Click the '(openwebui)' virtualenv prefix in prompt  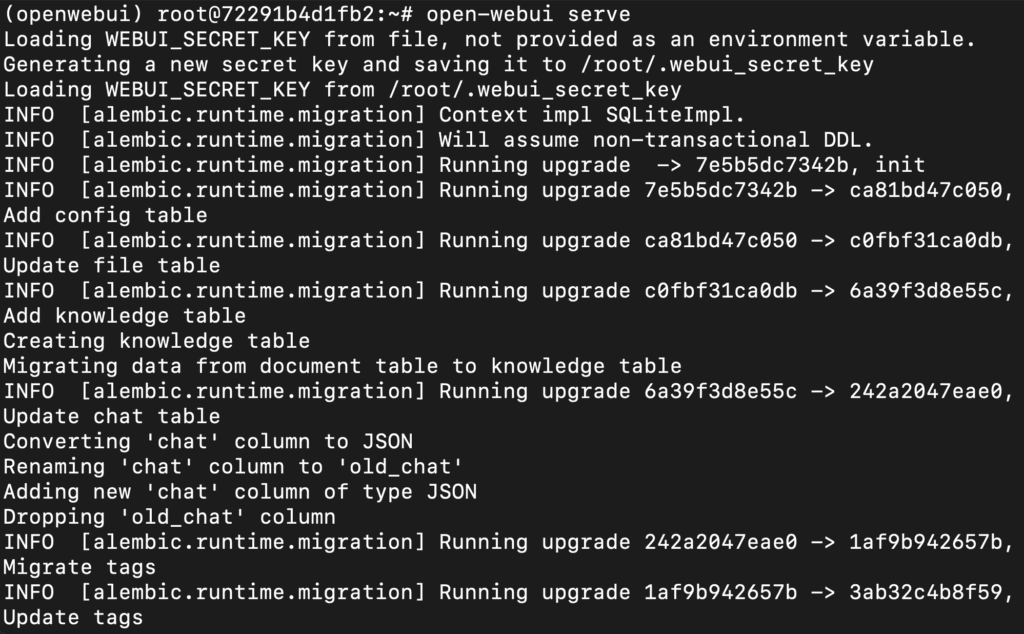point(72,14)
